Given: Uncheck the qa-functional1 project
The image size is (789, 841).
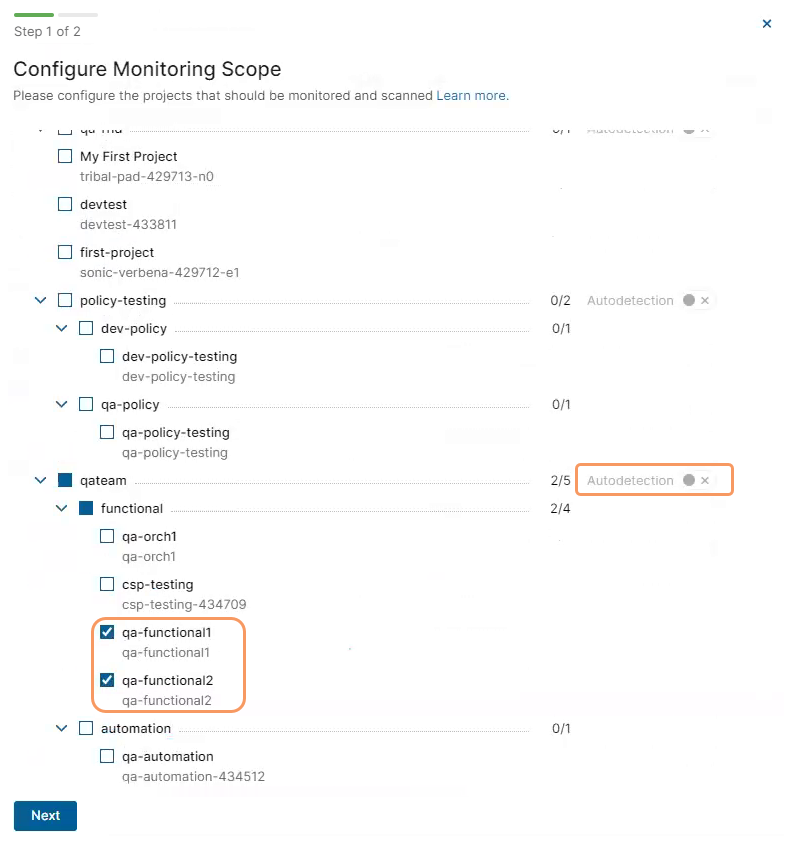Looking at the screenshot, I should coord(107,632).
